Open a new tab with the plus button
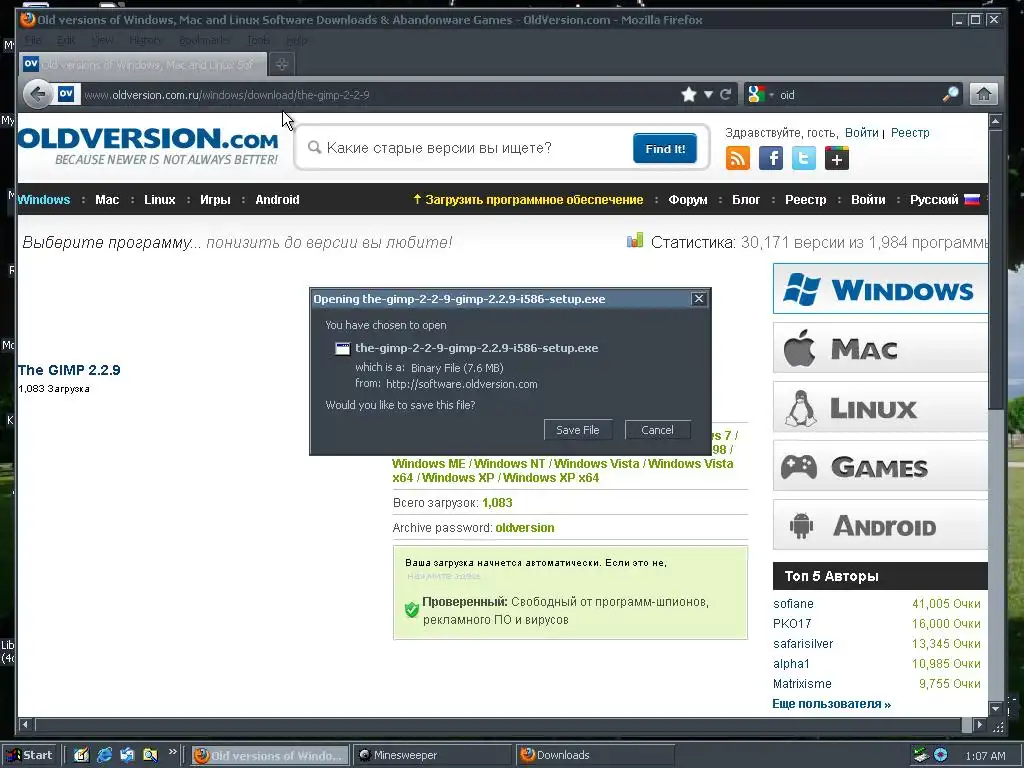This screenshot has height=768, width=1024. click(281, 64)
